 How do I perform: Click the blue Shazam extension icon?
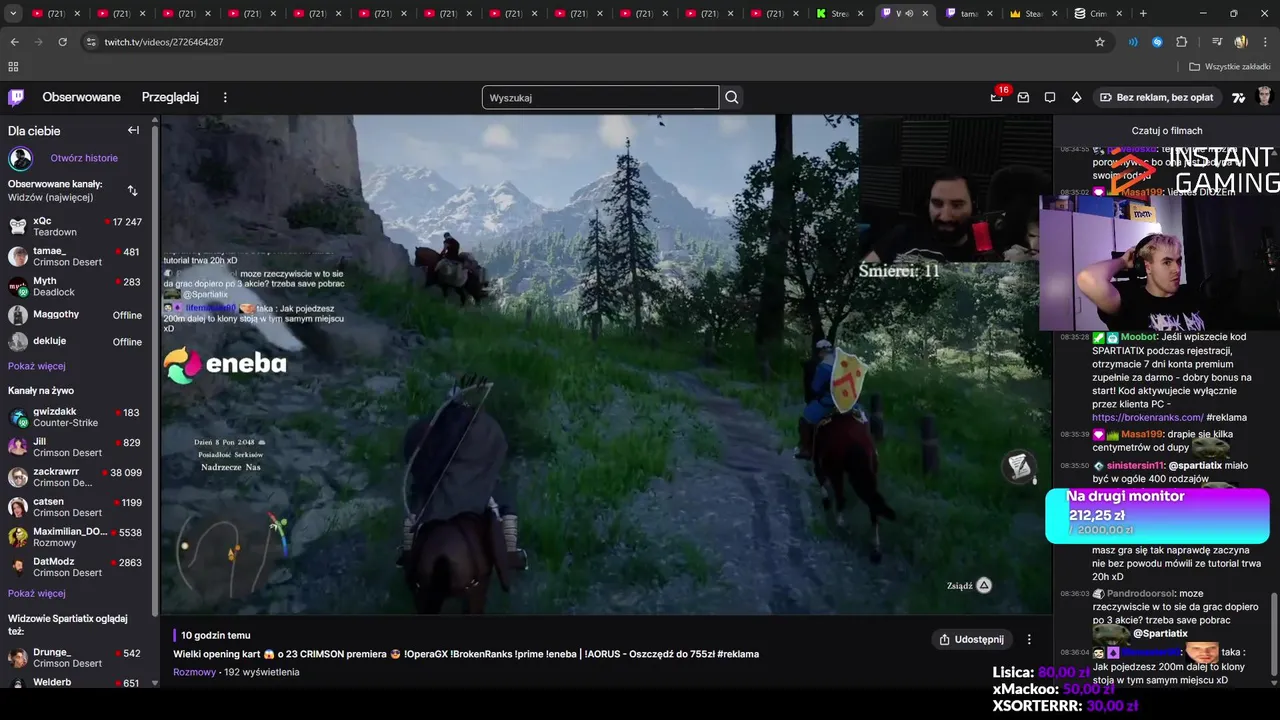[1157, 42]
